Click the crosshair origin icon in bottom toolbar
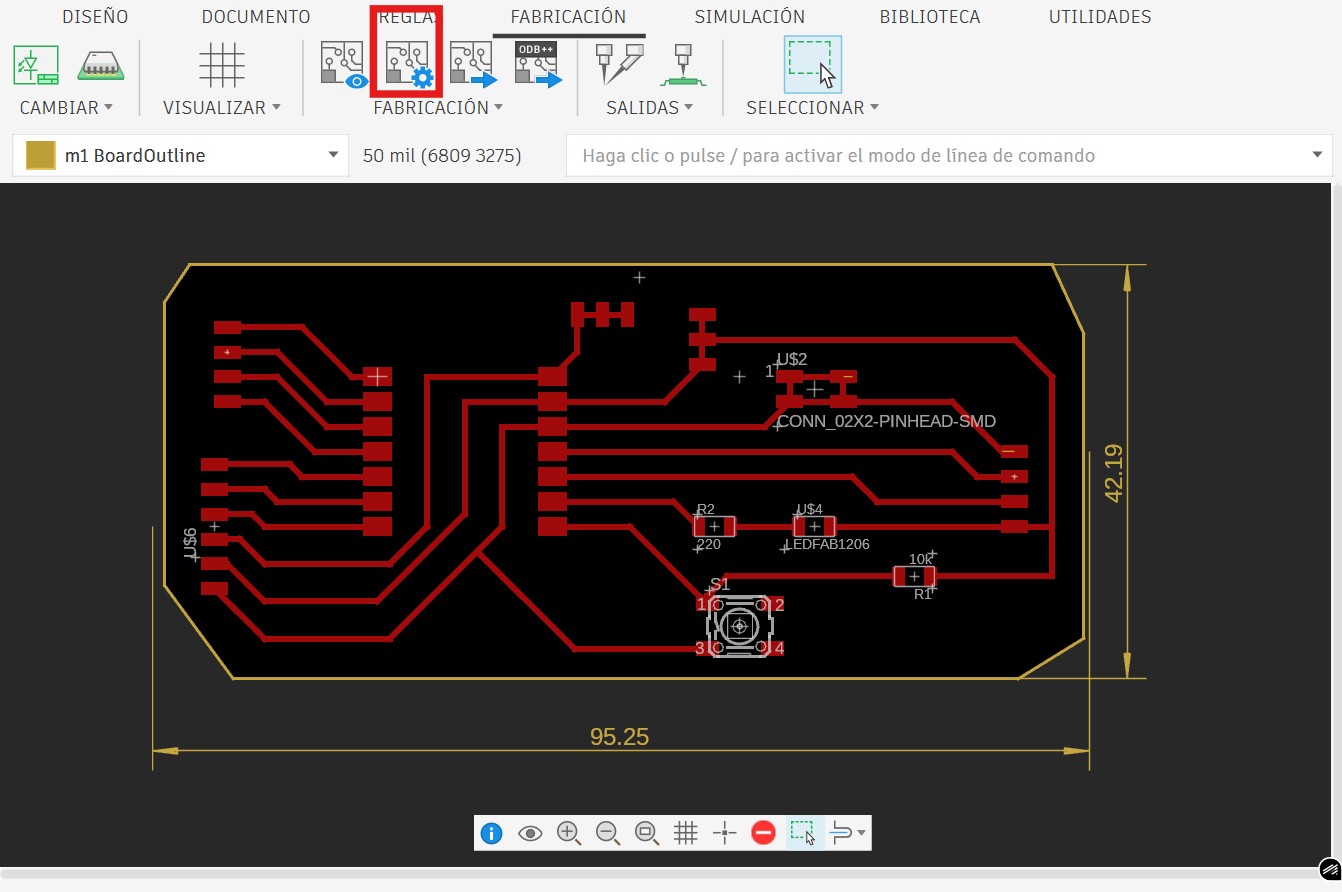Image resolution: width=1342 pixels, height=892 pixels. coord(724,832)
